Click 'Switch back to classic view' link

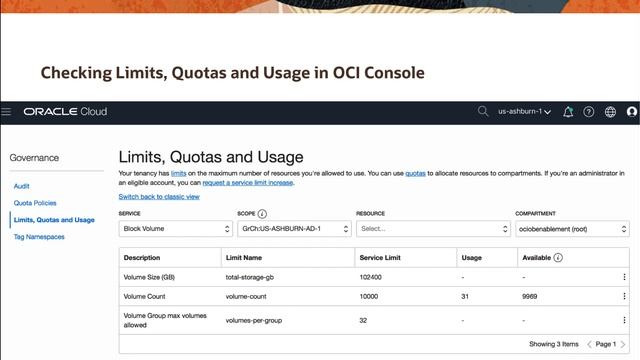[x=159, y=197]
